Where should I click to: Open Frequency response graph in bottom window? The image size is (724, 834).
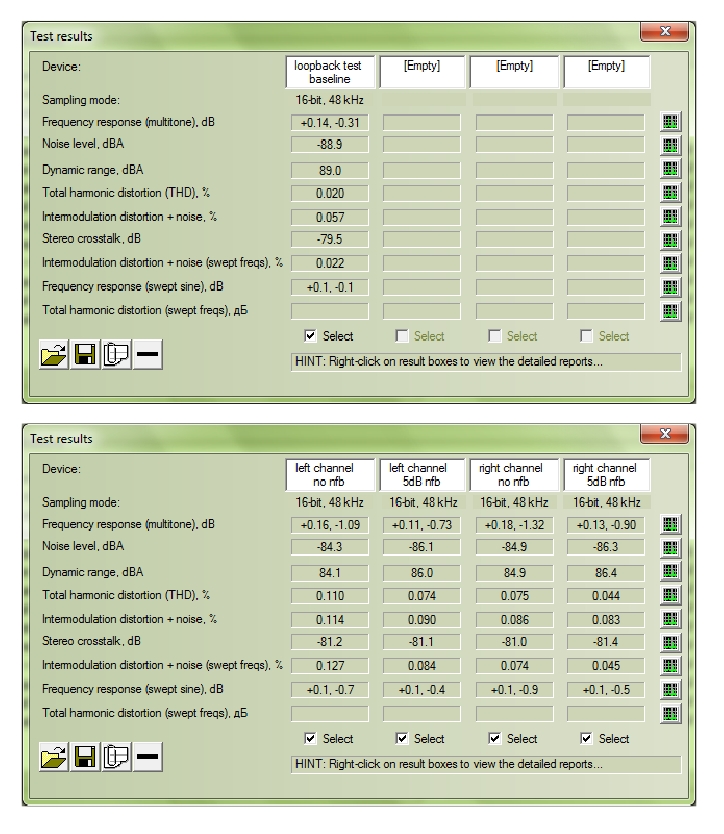[670, 524]
